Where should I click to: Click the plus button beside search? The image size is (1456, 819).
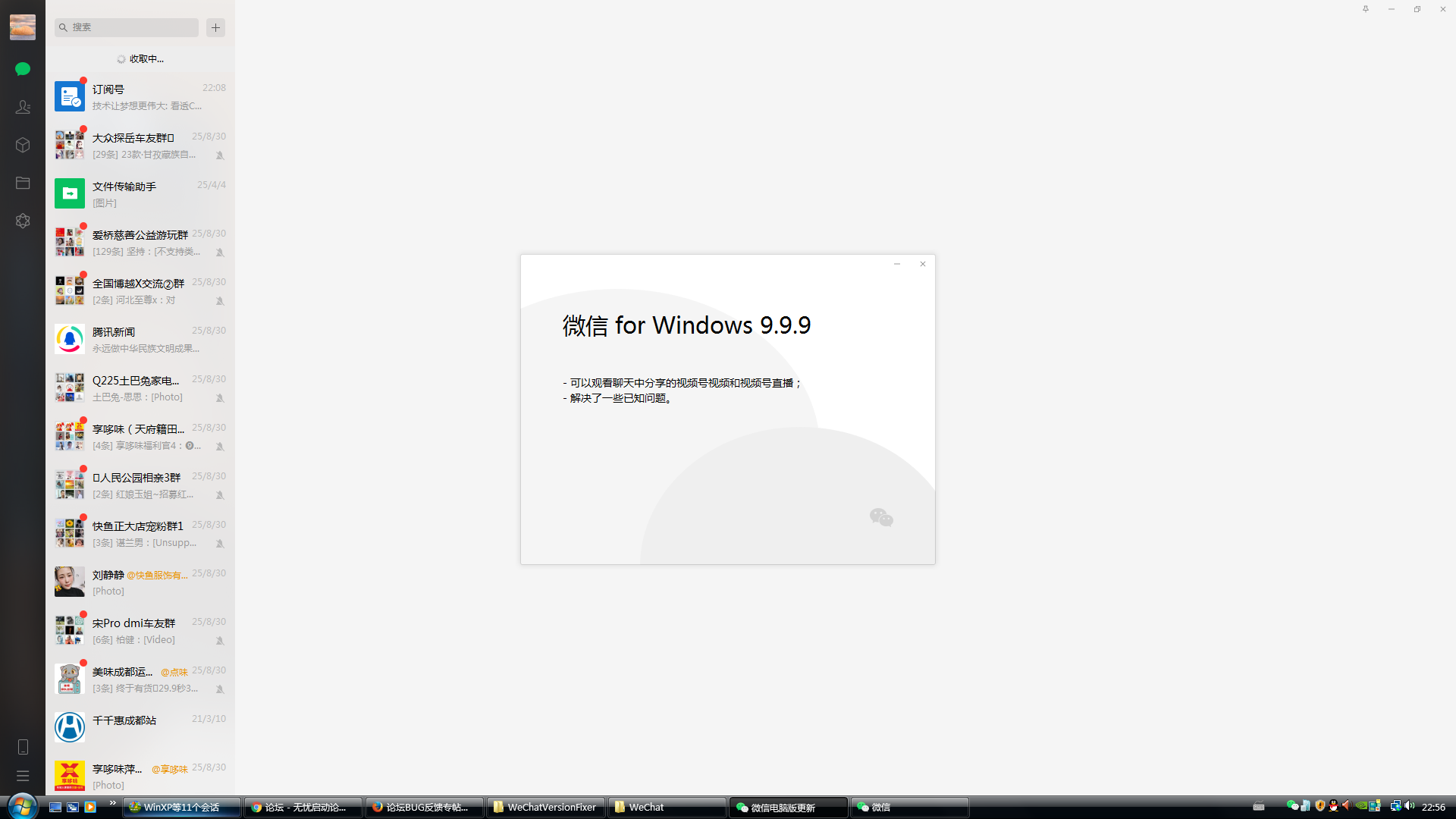coord(215,27)
